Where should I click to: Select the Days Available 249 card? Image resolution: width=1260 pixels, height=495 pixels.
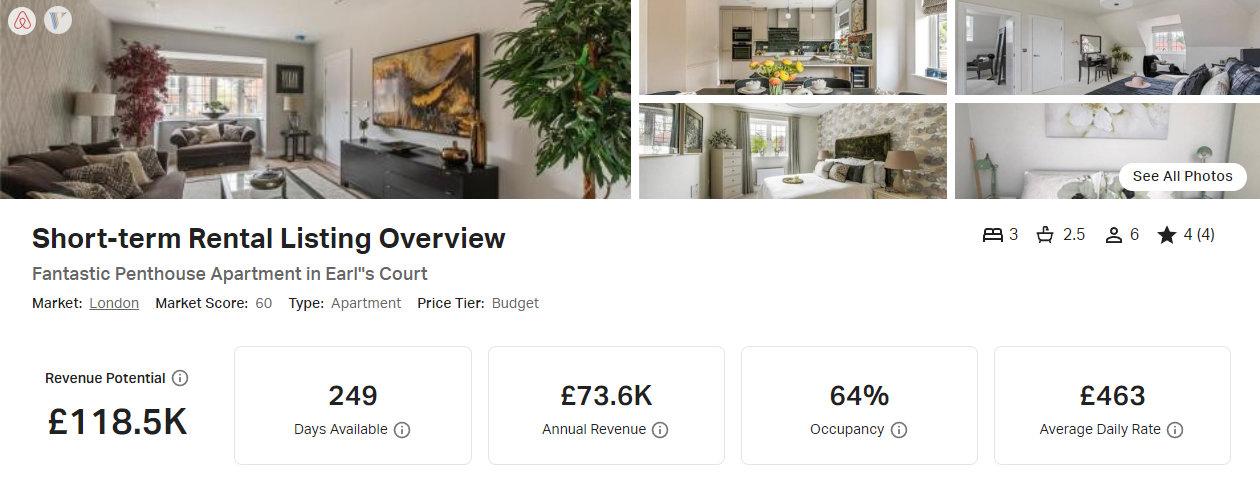pos(353,405)
